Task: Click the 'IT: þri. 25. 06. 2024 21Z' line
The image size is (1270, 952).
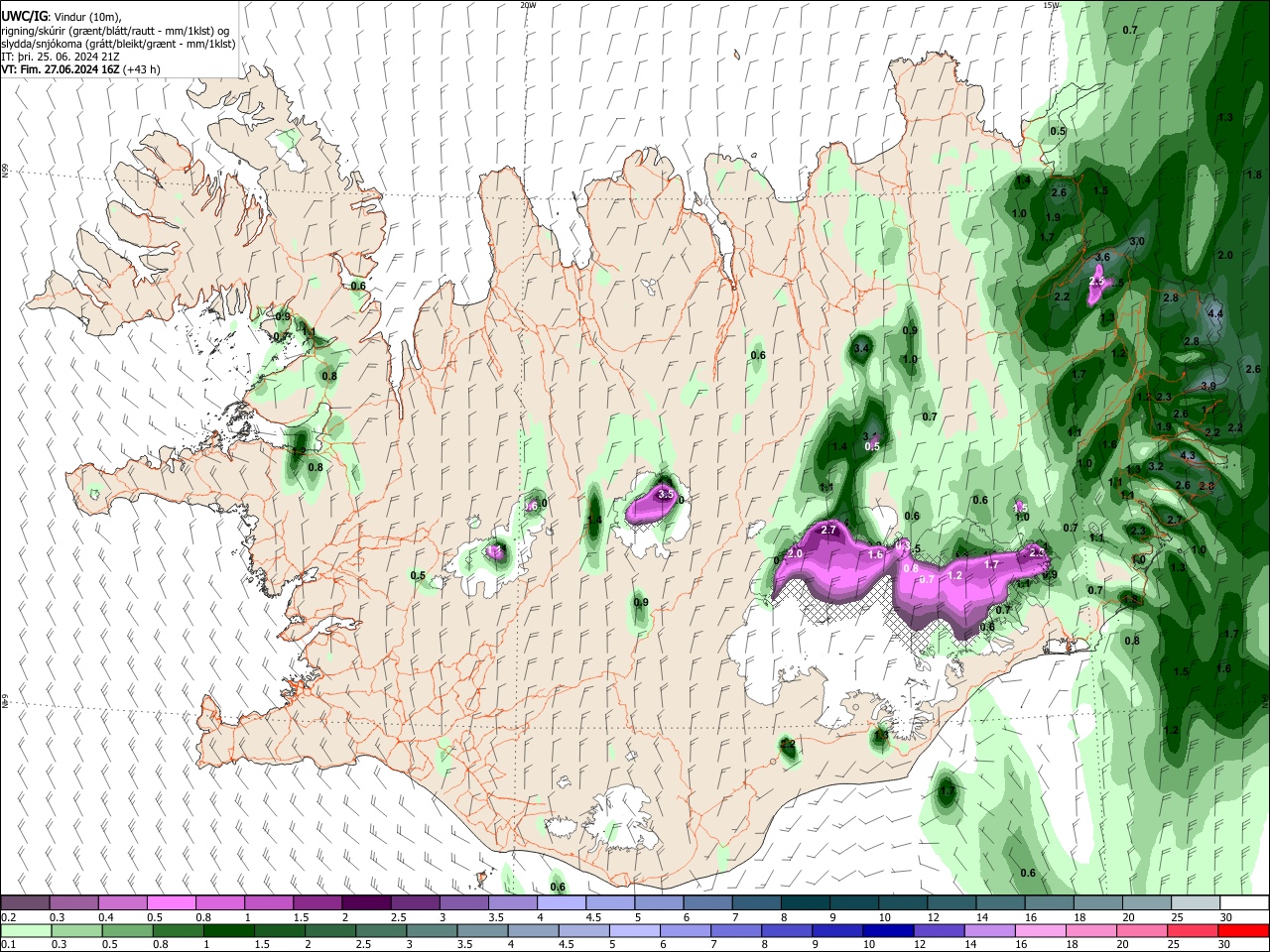Action: click(x=61, y=57)
